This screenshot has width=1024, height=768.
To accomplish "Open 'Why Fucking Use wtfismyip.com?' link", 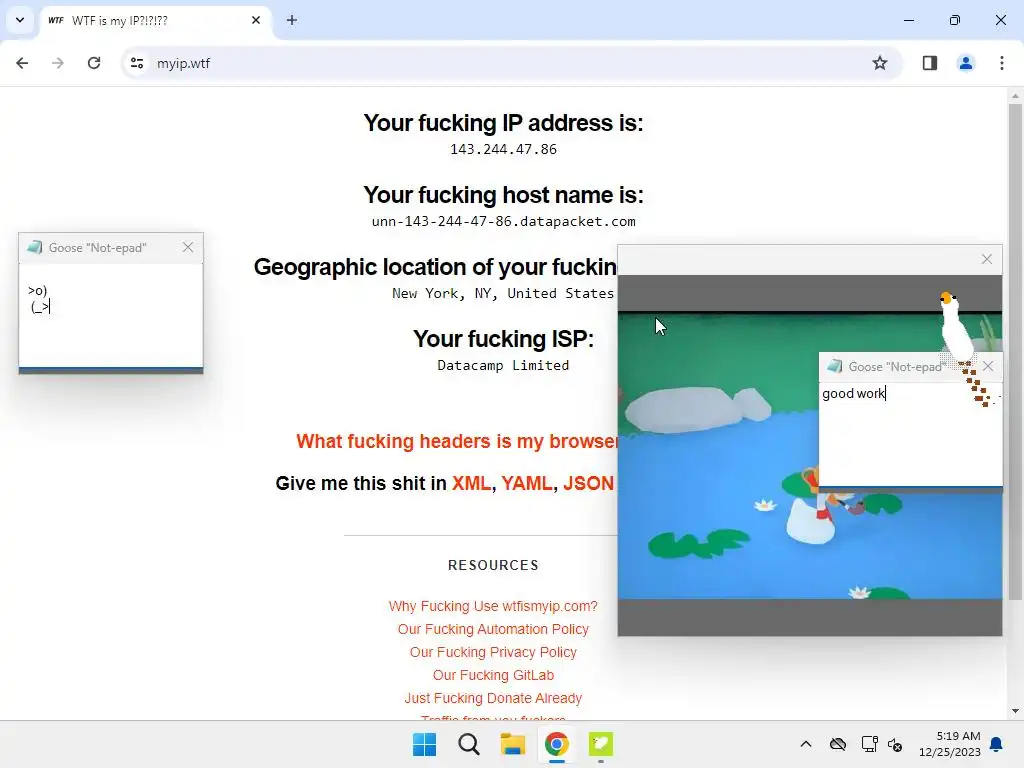I will (x=493, y=606).
